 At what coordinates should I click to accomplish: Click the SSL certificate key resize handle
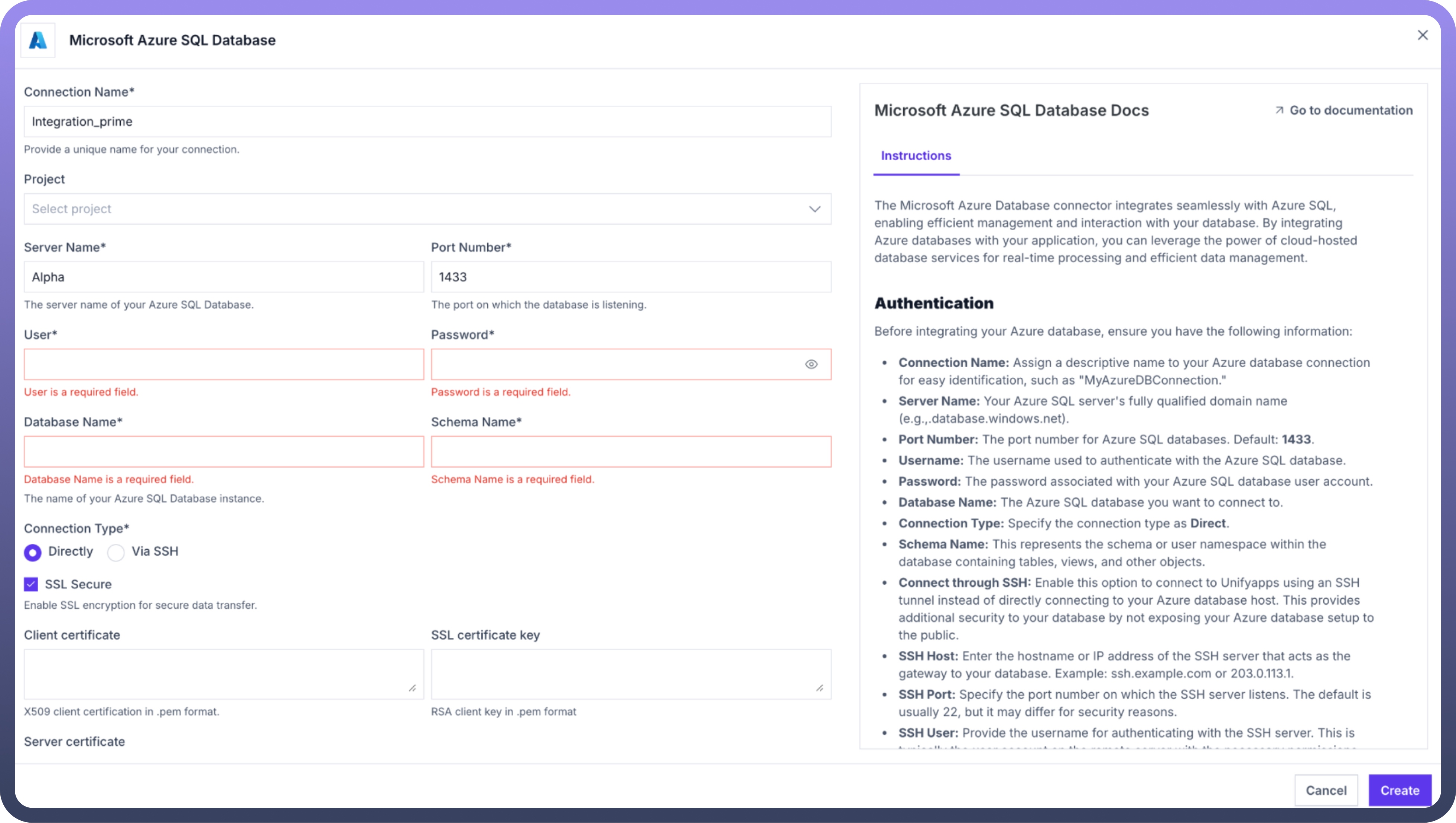coord(819,688)
